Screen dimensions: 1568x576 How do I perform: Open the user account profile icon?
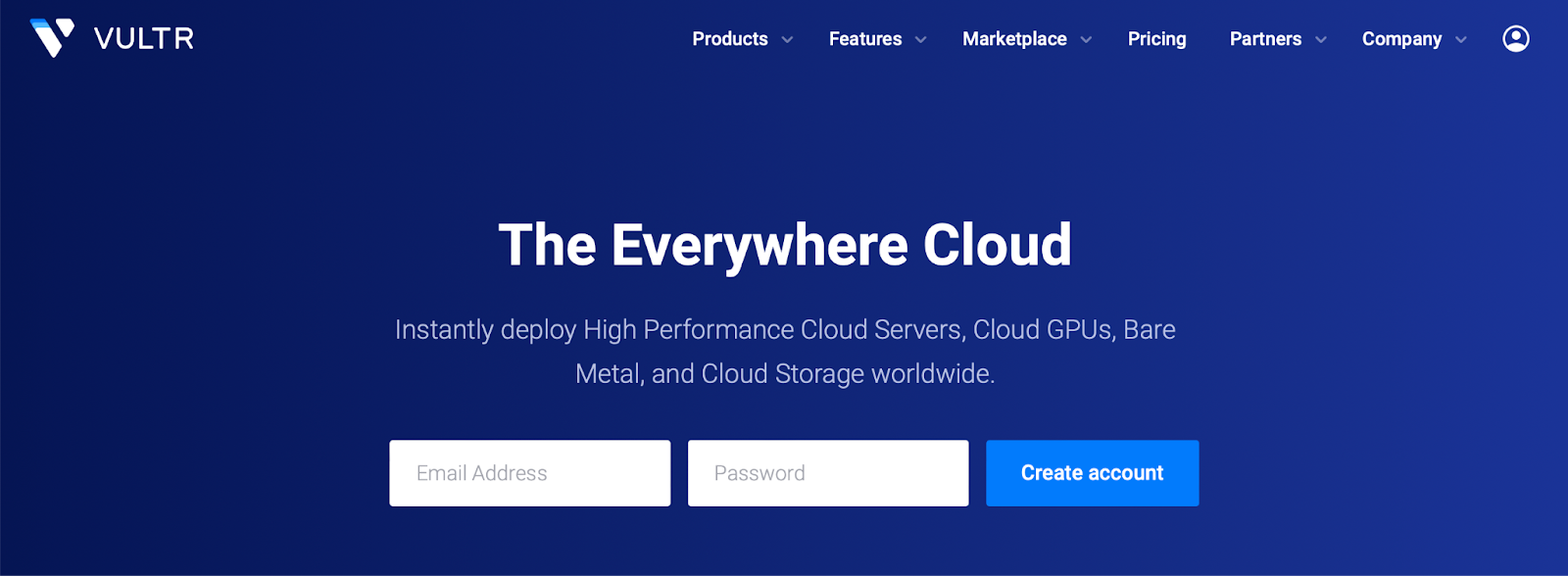[x=1515, y=39]
